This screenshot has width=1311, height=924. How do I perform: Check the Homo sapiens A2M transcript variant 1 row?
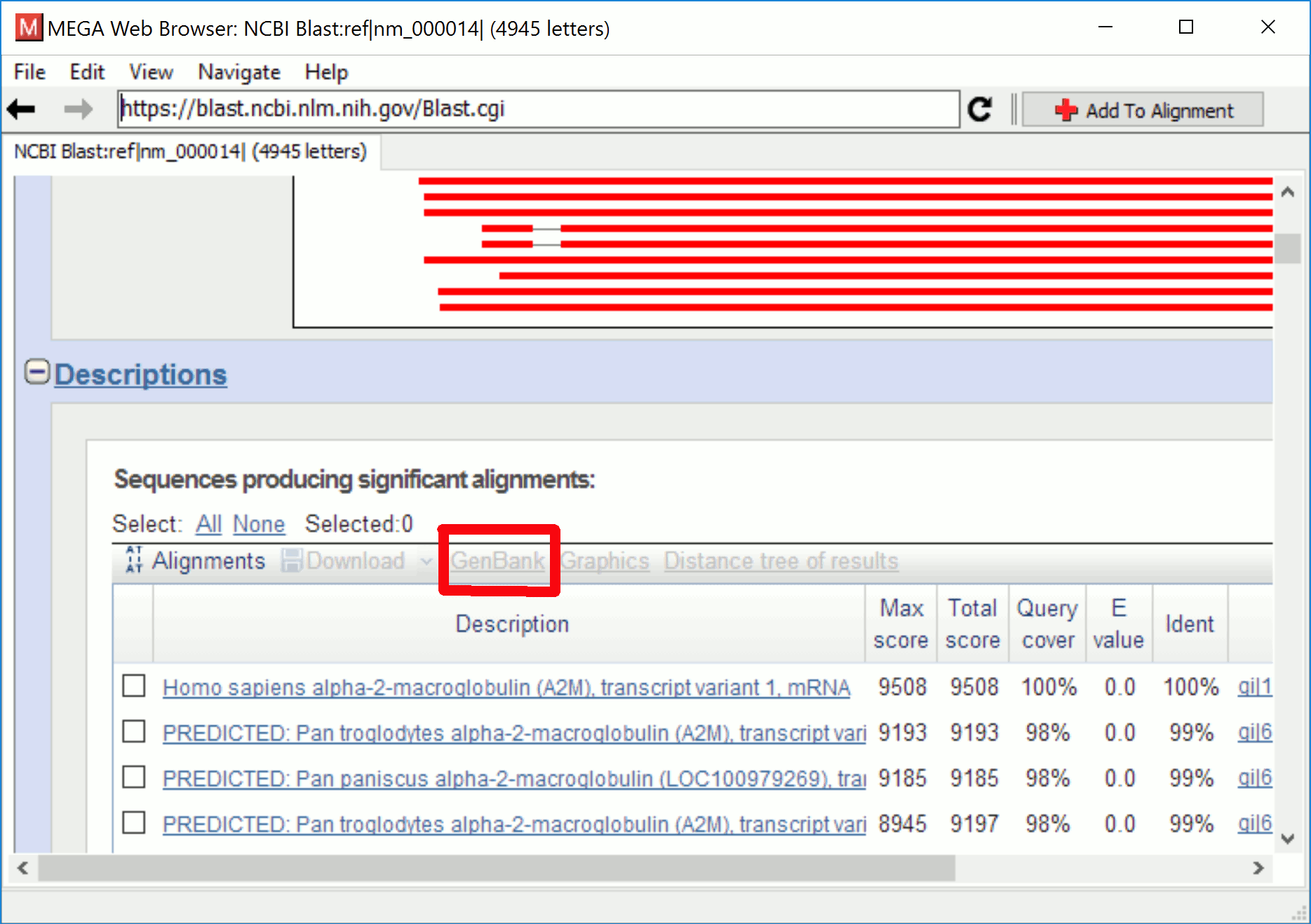[x=134, y=686]
